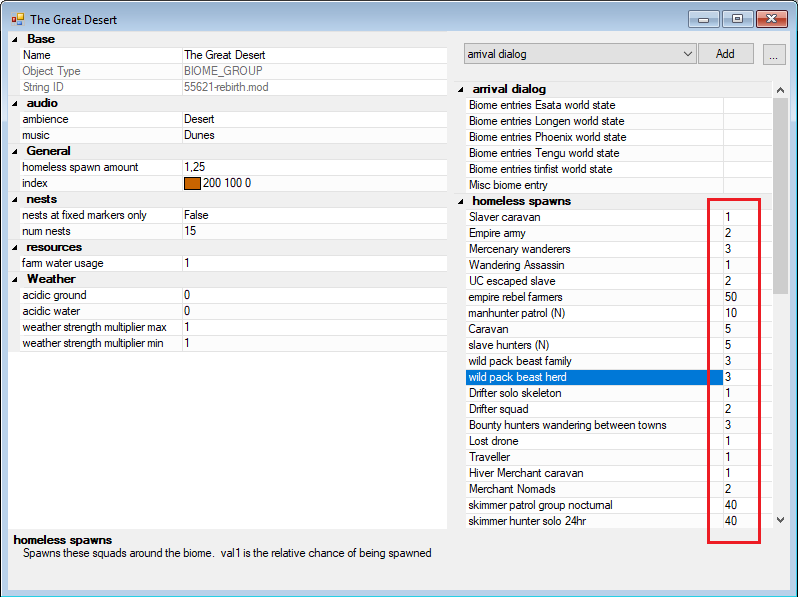The height and width of the screenshot is (597, 798).
Task: Collapse the audio section triangle
Action: (x=15, y=103)
